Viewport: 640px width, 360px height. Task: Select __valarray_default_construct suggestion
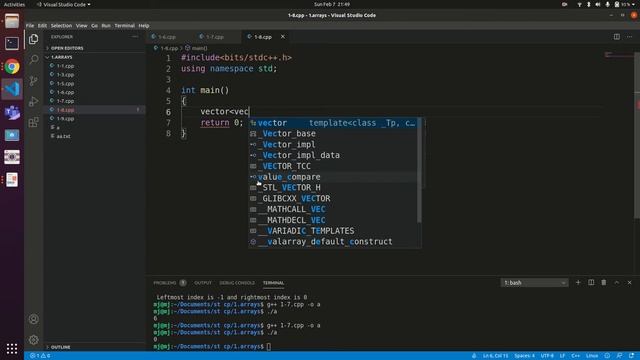coord(333,242)
